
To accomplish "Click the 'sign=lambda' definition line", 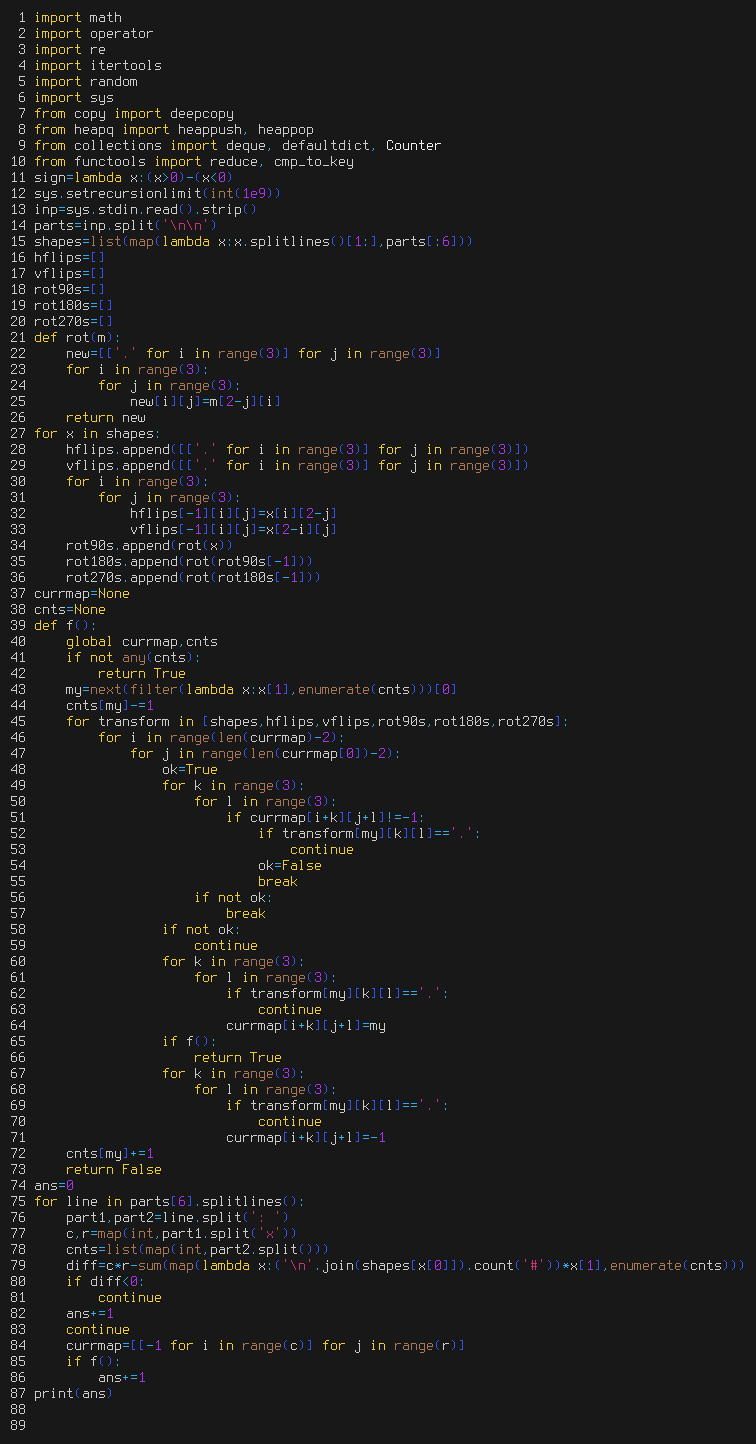I will coord(134,177).
